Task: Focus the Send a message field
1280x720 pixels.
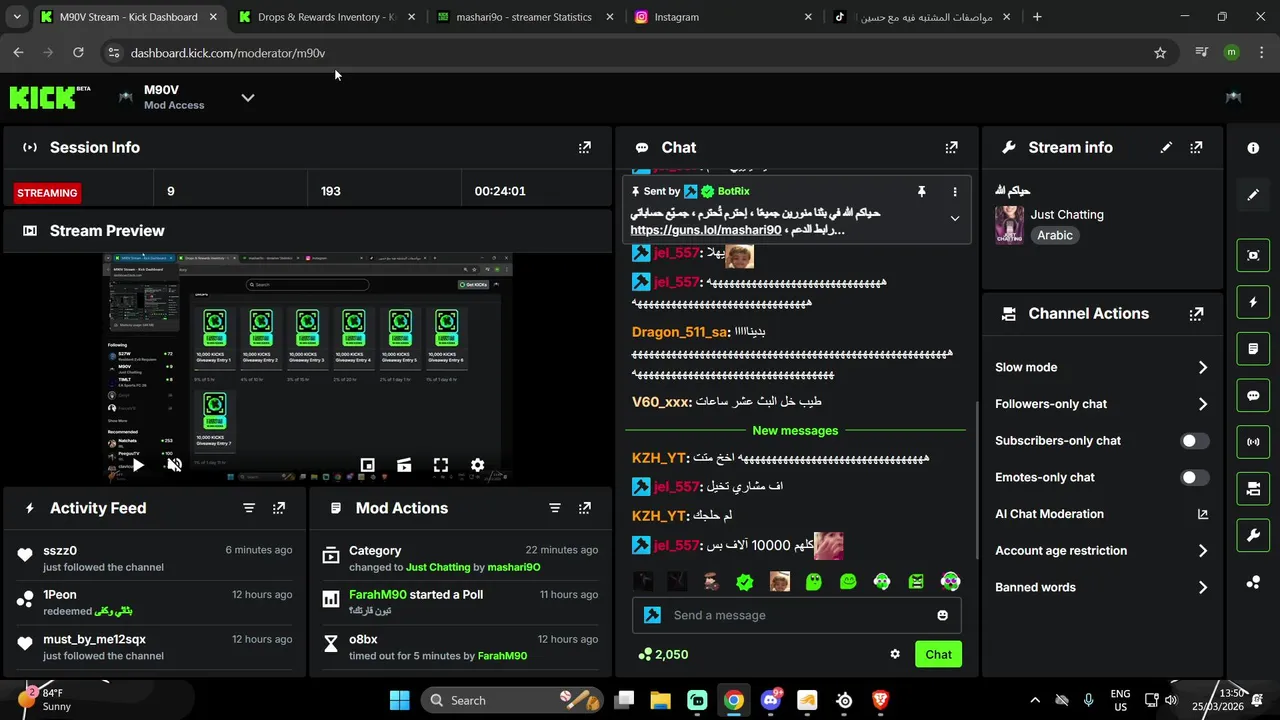Action: (x=796, y=615)
